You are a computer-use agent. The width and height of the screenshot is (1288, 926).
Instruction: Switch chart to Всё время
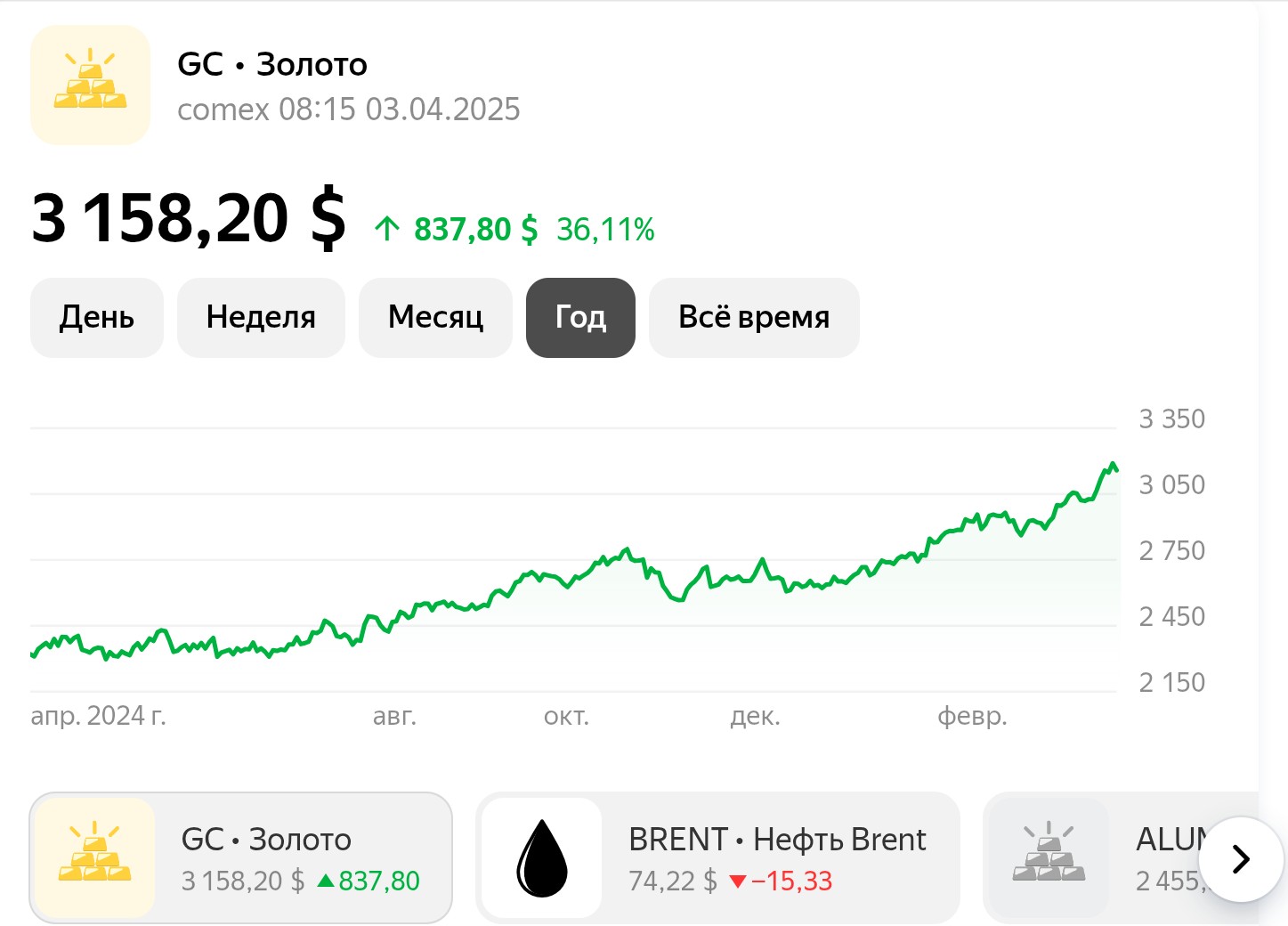(753, 317)
